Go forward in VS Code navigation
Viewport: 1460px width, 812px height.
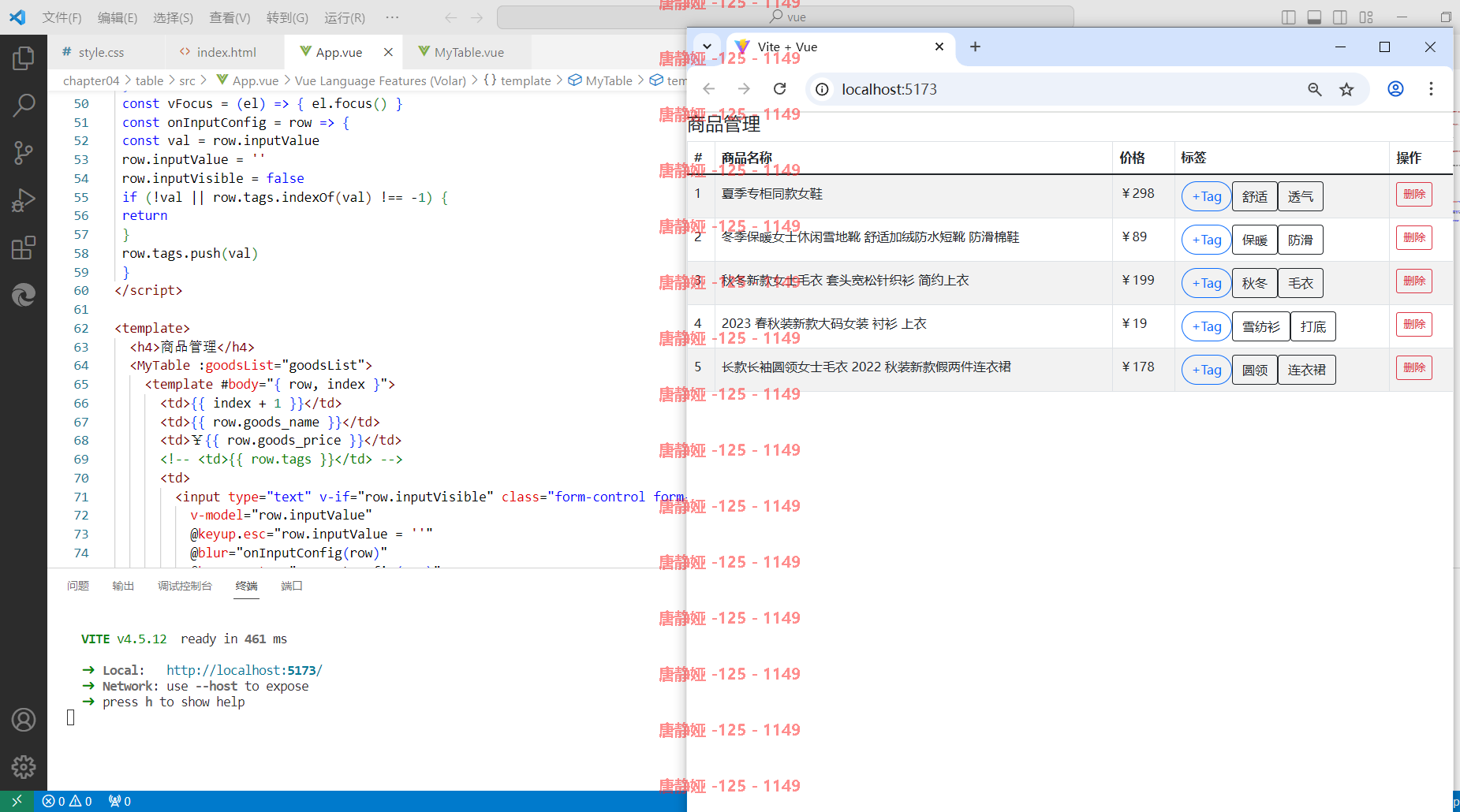pyautogui.click(x=476, y=17)
